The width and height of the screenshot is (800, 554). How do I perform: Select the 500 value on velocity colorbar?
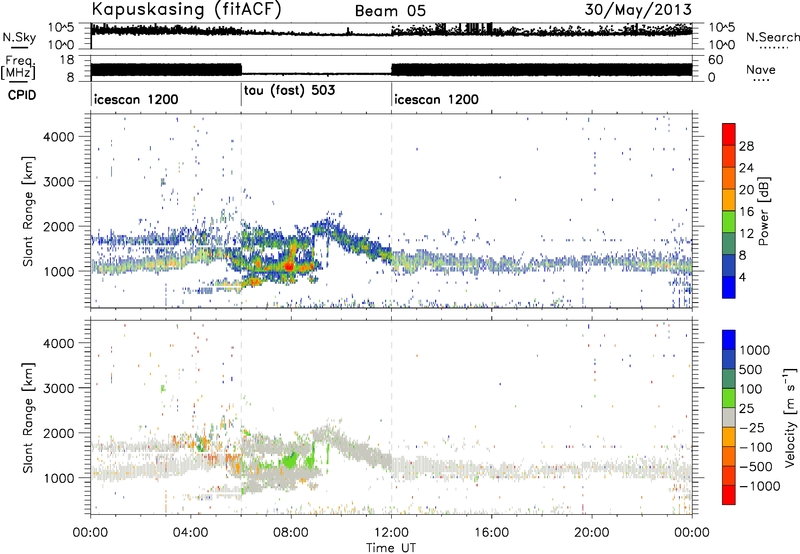click(750, 369)
